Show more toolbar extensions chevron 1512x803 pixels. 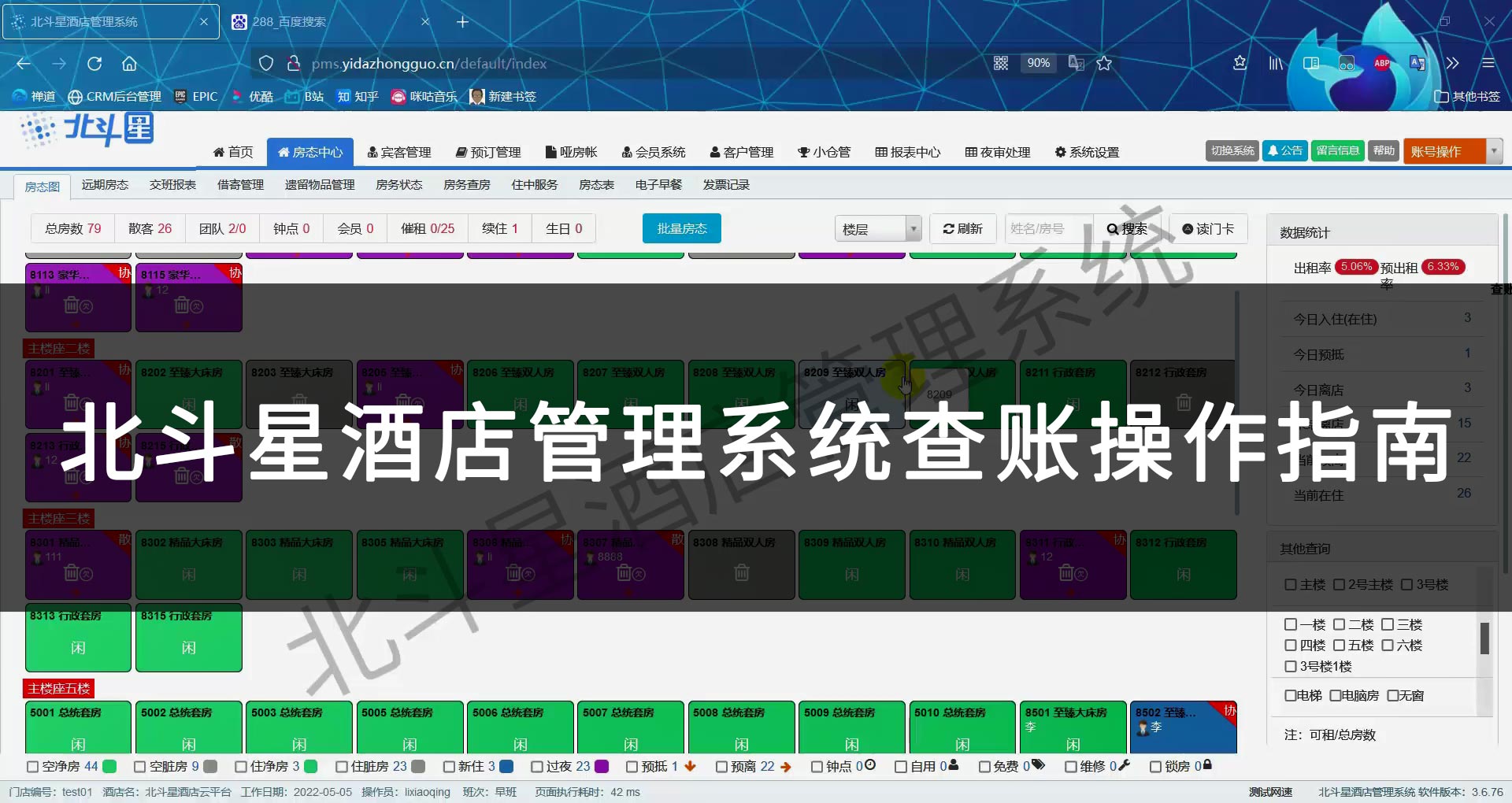[x=1452, y=63]
